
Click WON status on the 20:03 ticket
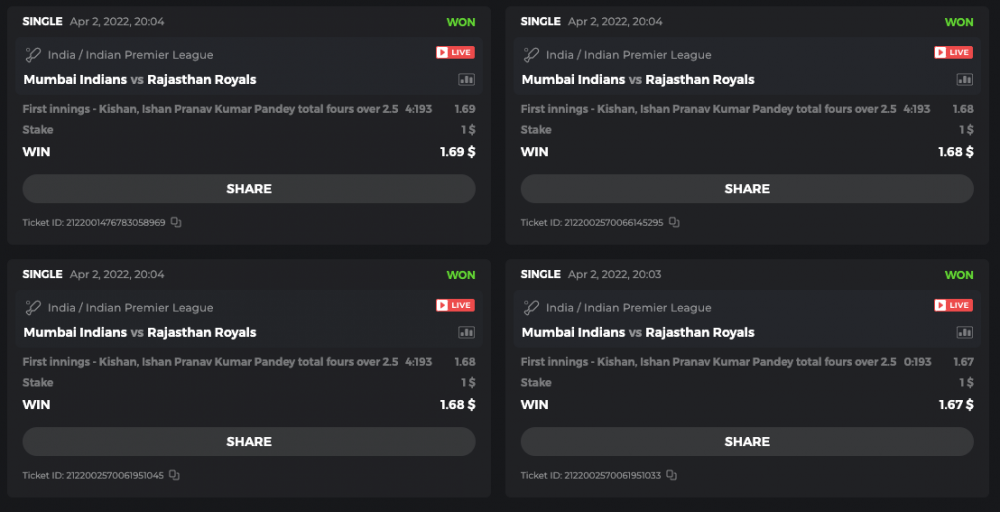[x=958, y=275]
